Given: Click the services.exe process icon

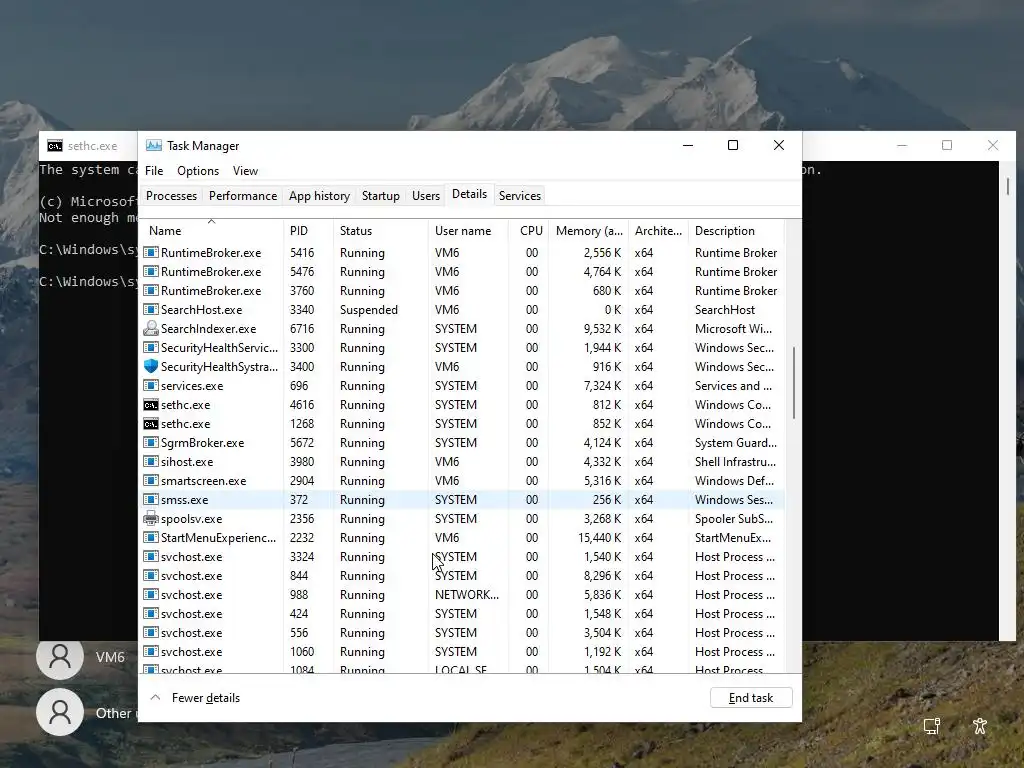Looking at the screenshot, I should [151, 385].
